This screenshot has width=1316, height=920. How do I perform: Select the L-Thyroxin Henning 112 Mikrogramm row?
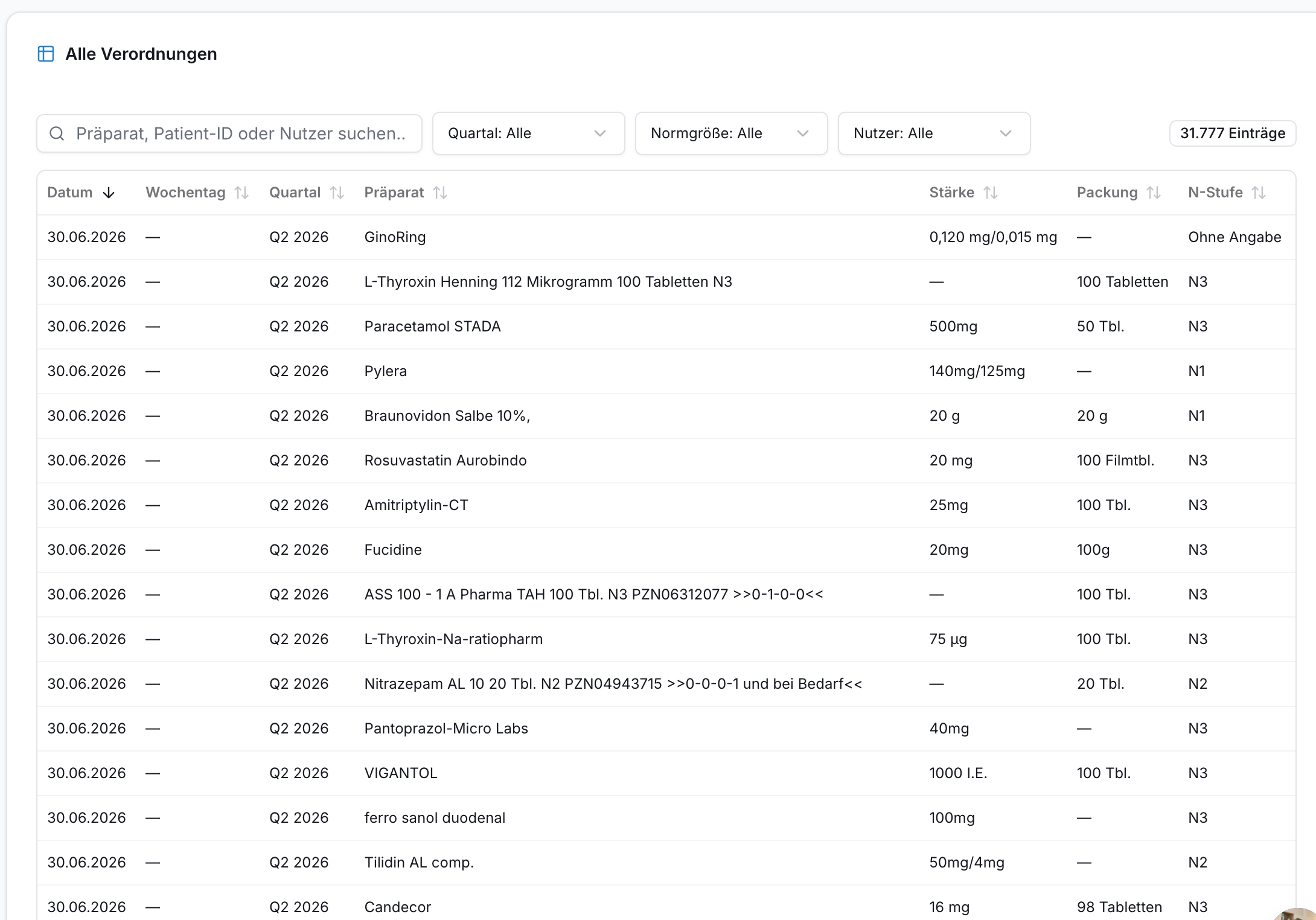pyautogui.click(x=666, y=282)
